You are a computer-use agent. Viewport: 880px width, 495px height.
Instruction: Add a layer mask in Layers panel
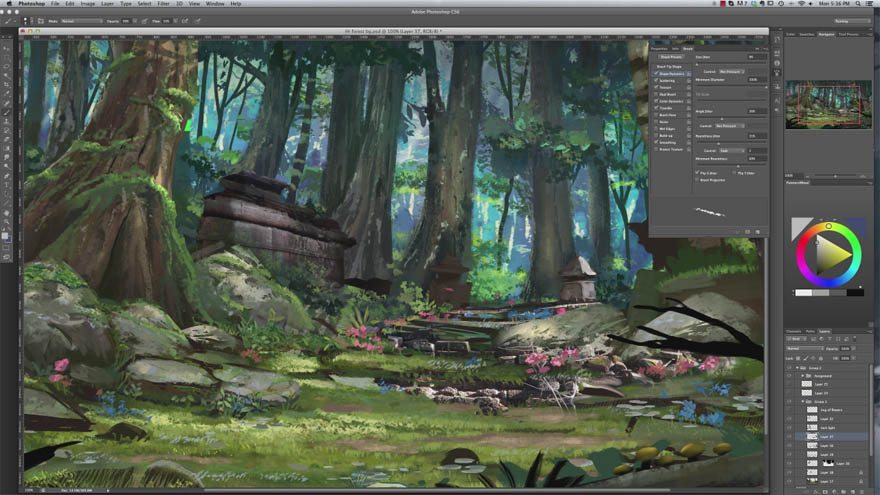click(x=825, y=492)
